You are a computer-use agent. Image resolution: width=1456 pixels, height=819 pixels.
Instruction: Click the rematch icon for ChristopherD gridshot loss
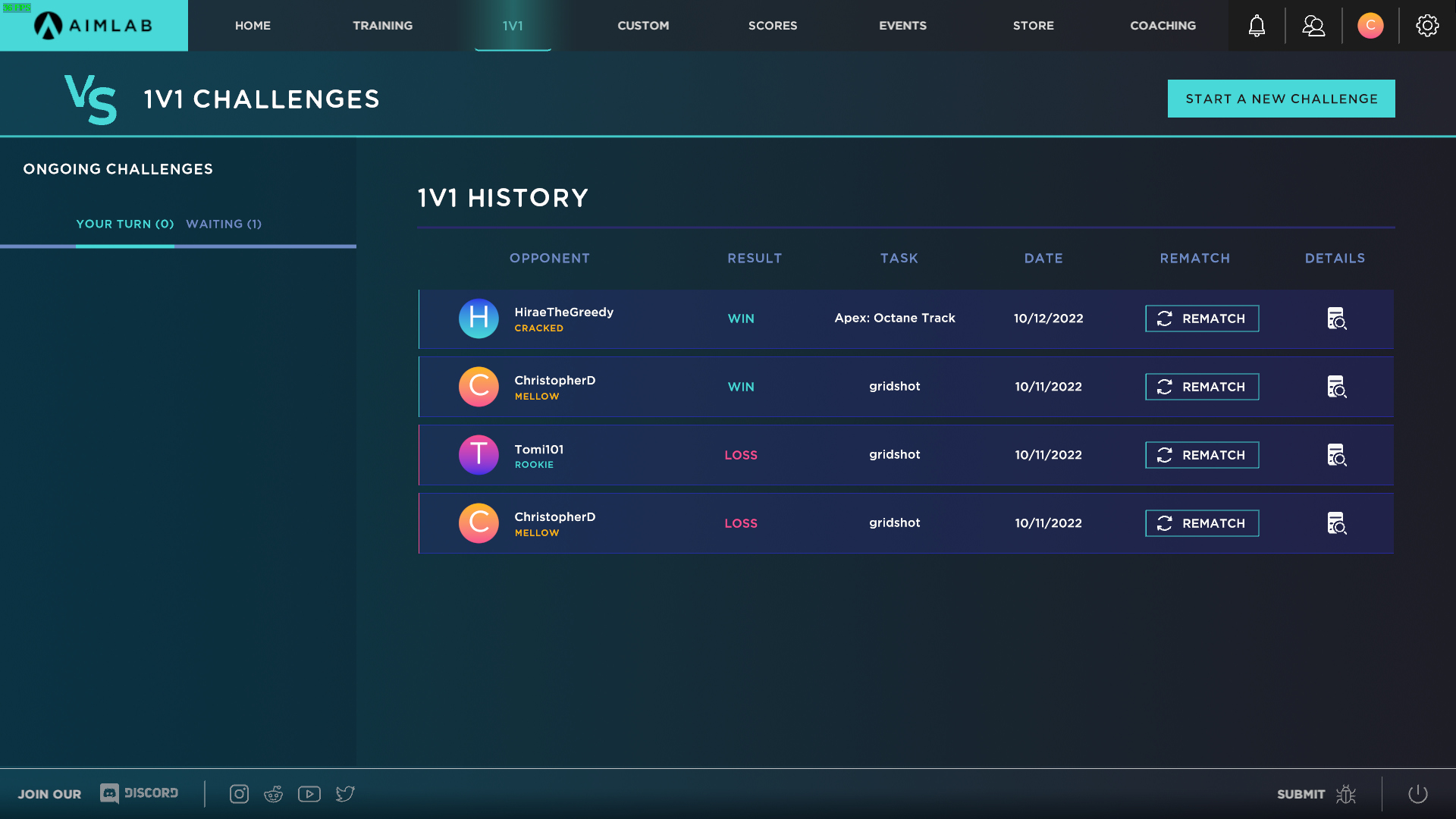[1163, 522]
